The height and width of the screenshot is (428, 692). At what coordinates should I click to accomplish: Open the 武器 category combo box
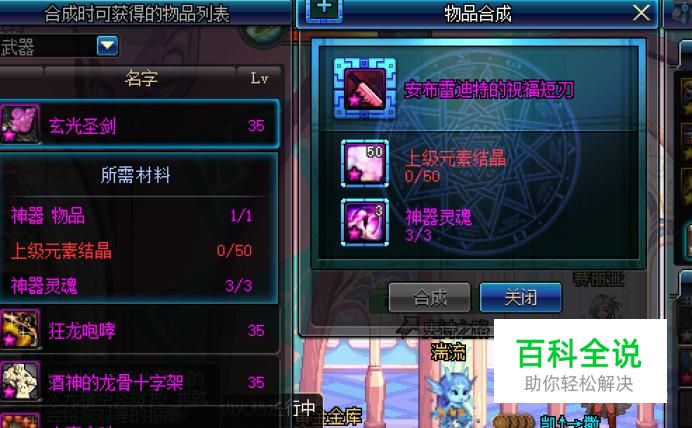tap(59, 46)
